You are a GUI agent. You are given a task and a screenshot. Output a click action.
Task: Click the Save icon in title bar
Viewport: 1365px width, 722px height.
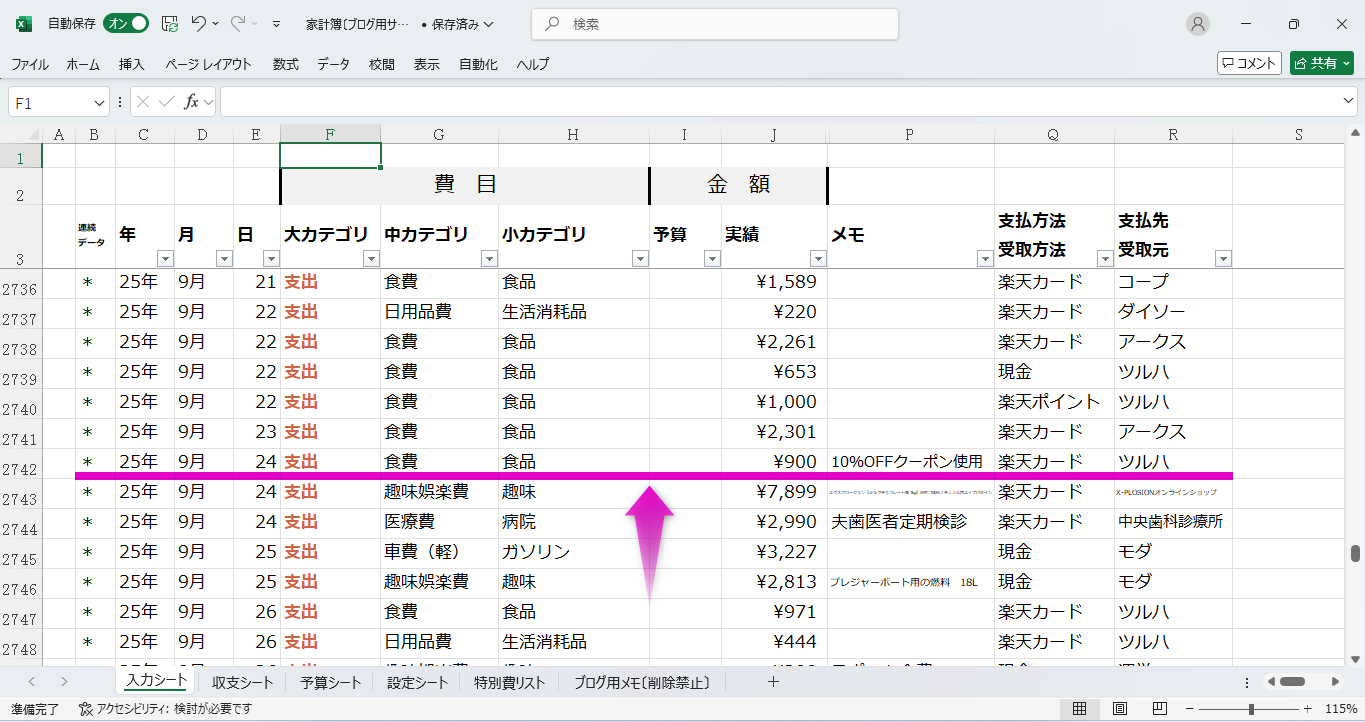pyautogui.click(x=170, y=24)
